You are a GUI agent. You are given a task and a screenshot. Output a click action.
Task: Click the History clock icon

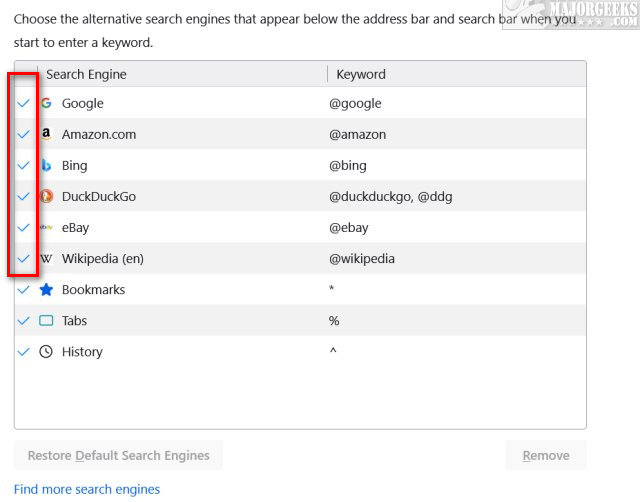point(46,352)
